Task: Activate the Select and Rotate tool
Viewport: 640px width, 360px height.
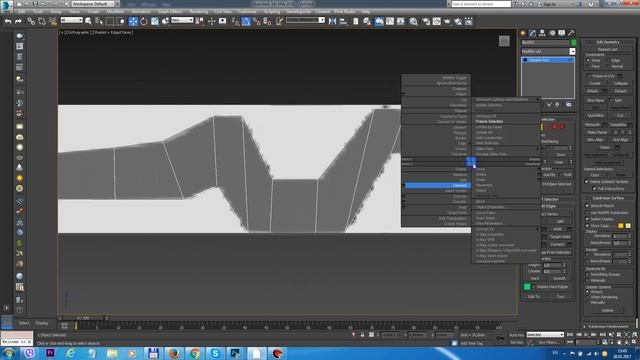Action: pyautogui.click(x=144, y=21)
